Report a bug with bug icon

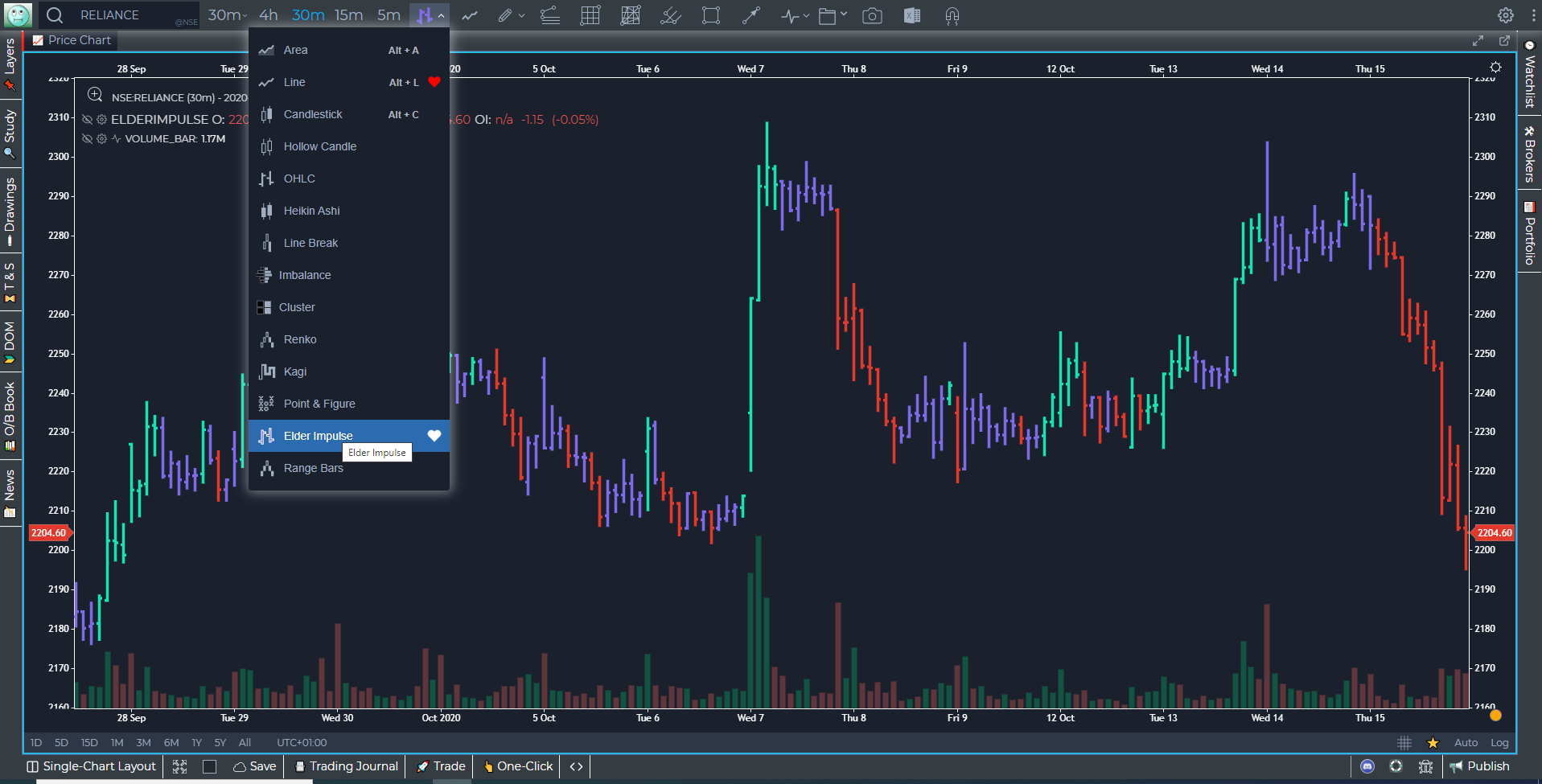coord(1425,766)
